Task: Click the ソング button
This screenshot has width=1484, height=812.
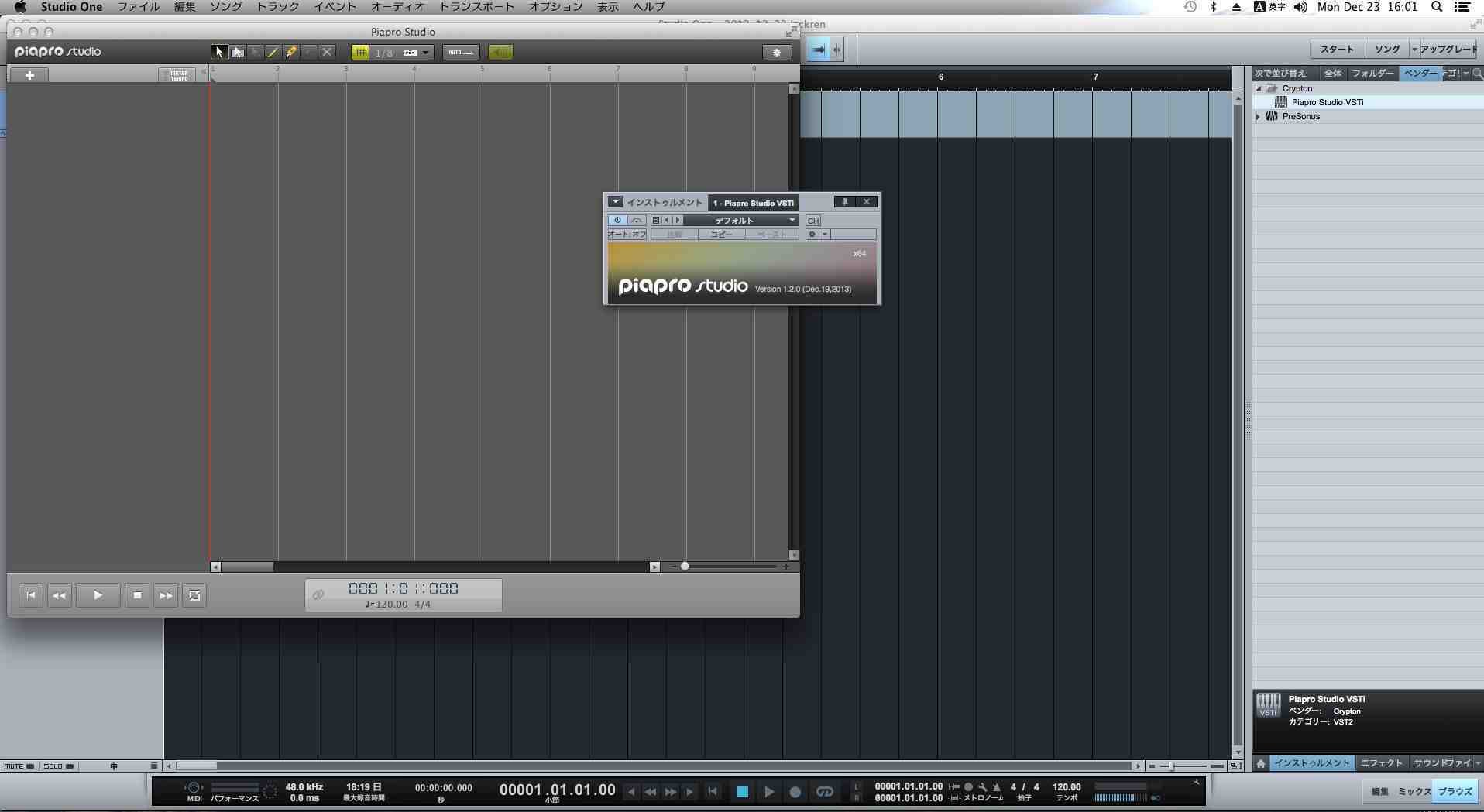Action: click(1387, 50)
